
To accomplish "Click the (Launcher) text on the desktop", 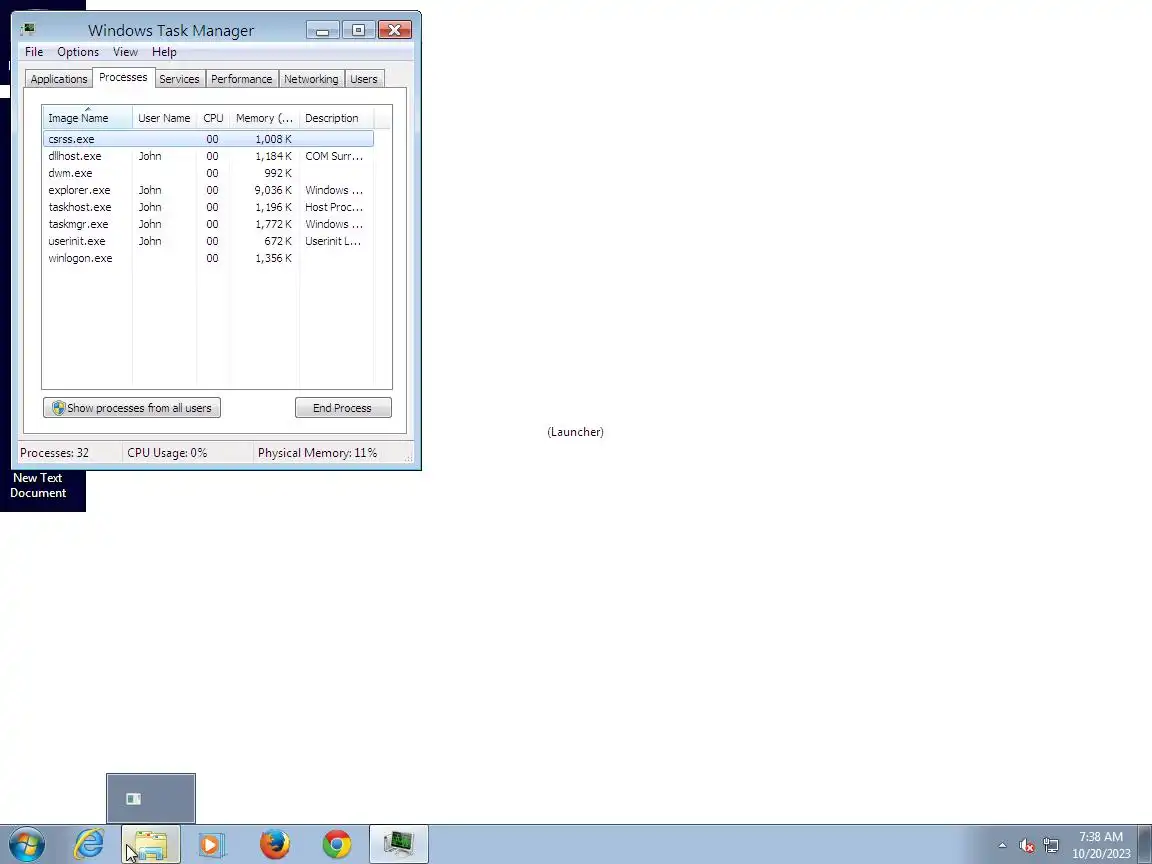I will tap(575, 432).
